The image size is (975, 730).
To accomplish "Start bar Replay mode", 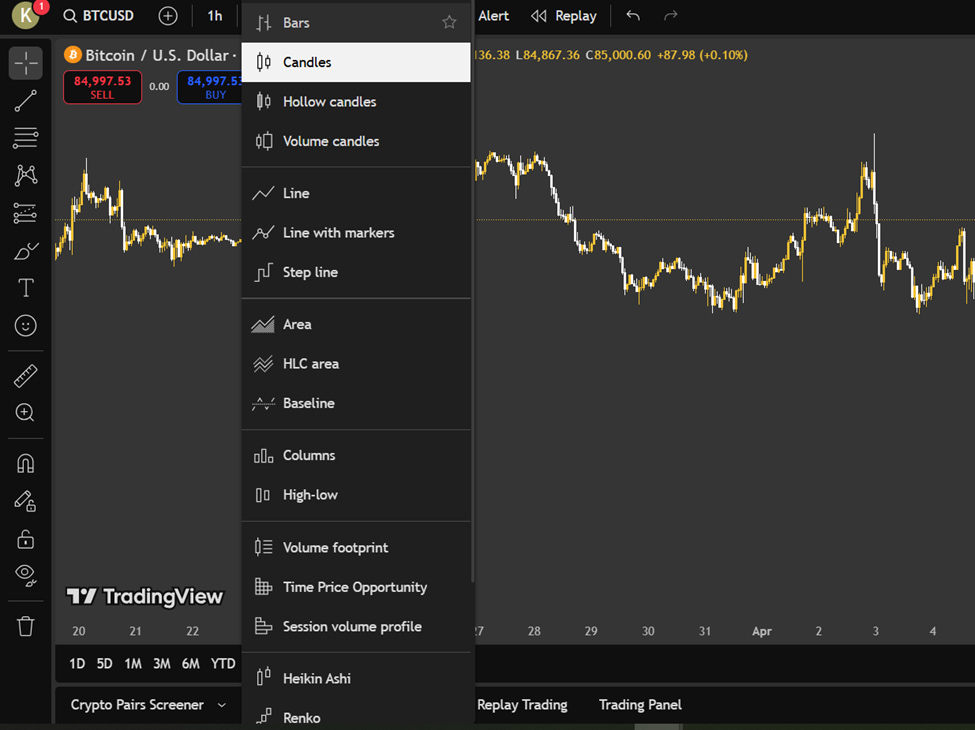I will pos(563,16).
